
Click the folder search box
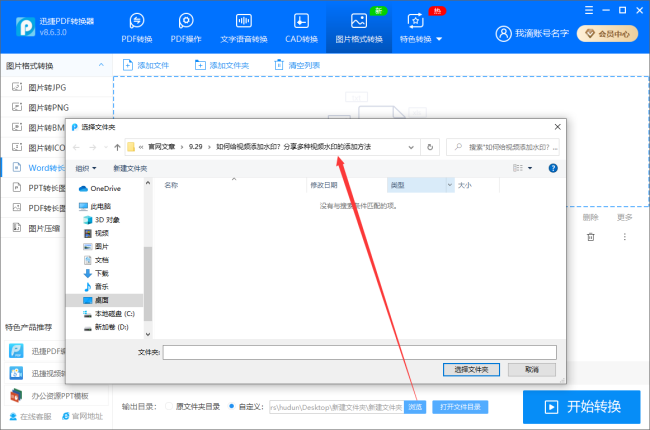(x=503, y=147)
